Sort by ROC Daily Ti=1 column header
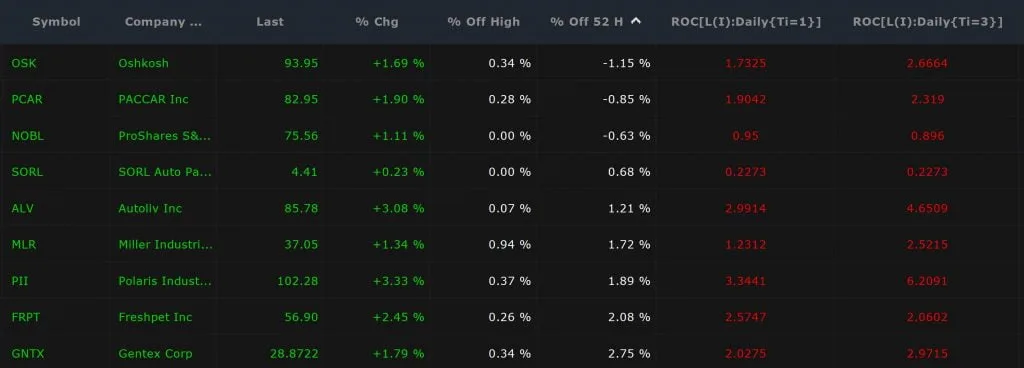1024x368 pixels. coord(746,22)
